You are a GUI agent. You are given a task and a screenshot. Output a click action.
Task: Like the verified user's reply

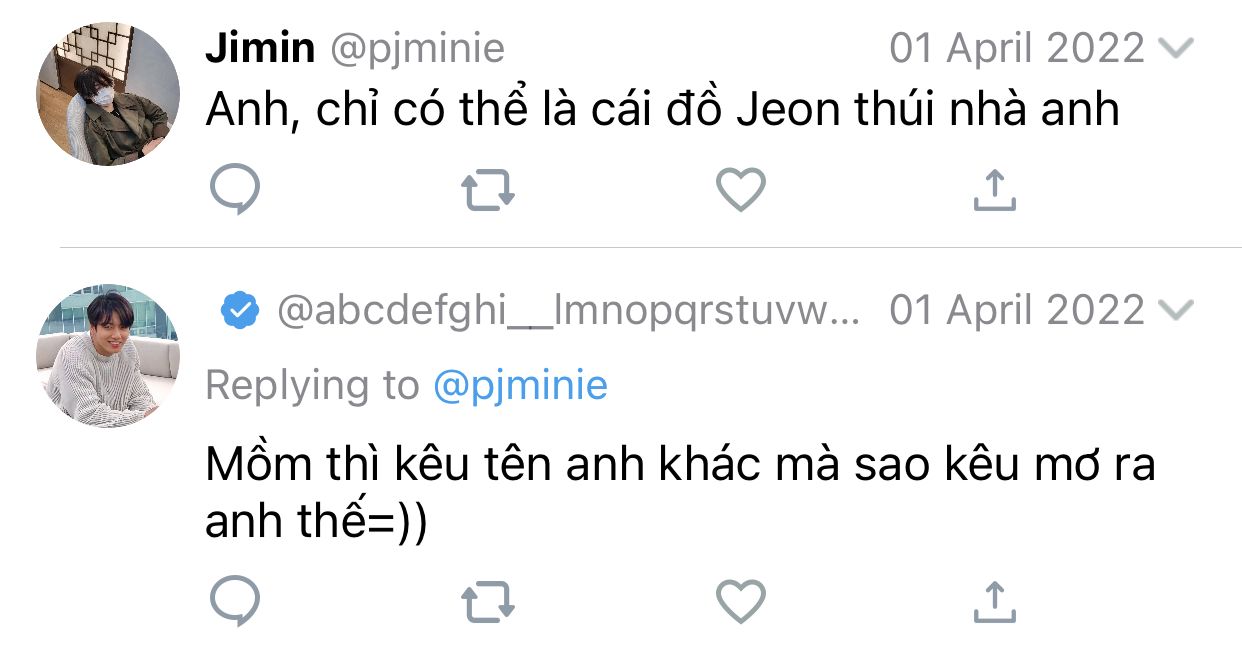[x=741, y=601]
